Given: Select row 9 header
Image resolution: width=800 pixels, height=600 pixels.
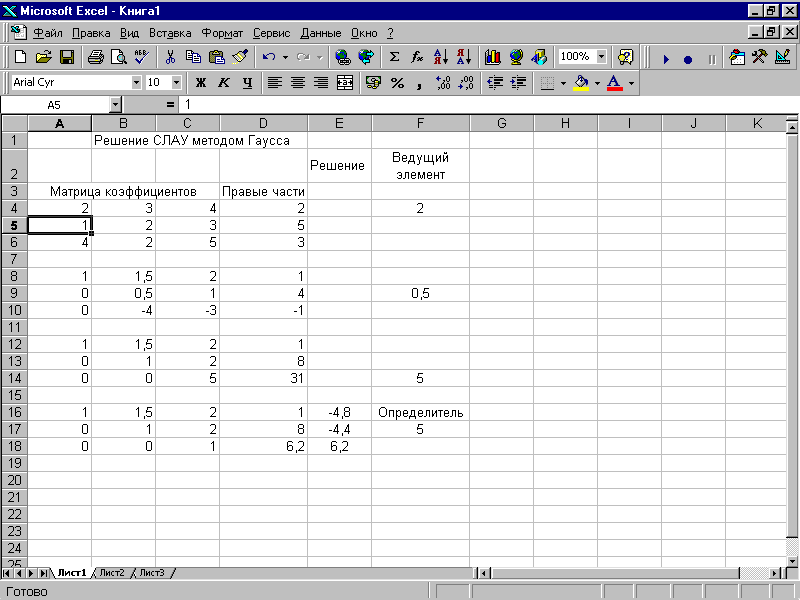Looking at the screenshot, I should (14, 293).
